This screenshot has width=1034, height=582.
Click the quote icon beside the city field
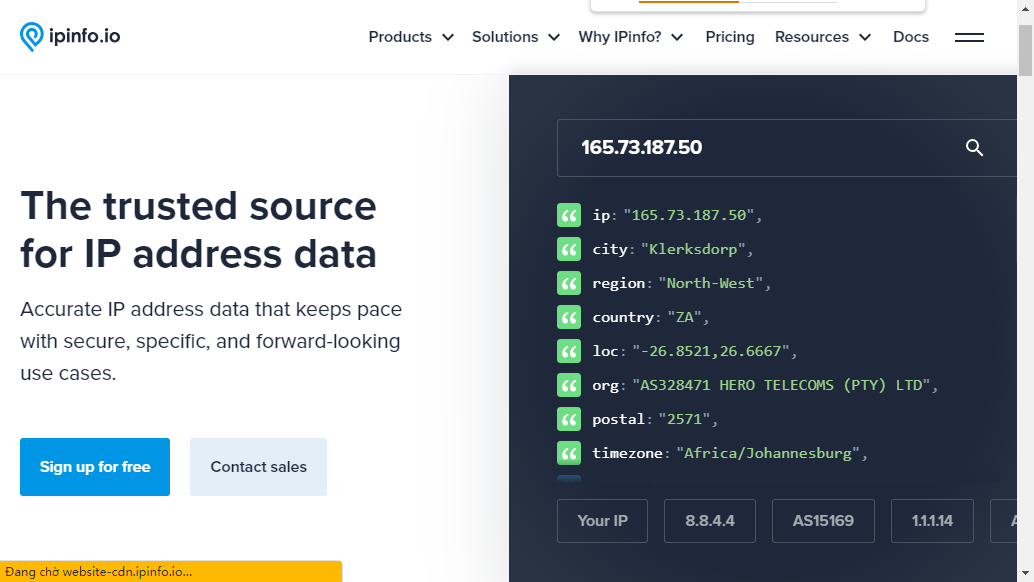569,249
